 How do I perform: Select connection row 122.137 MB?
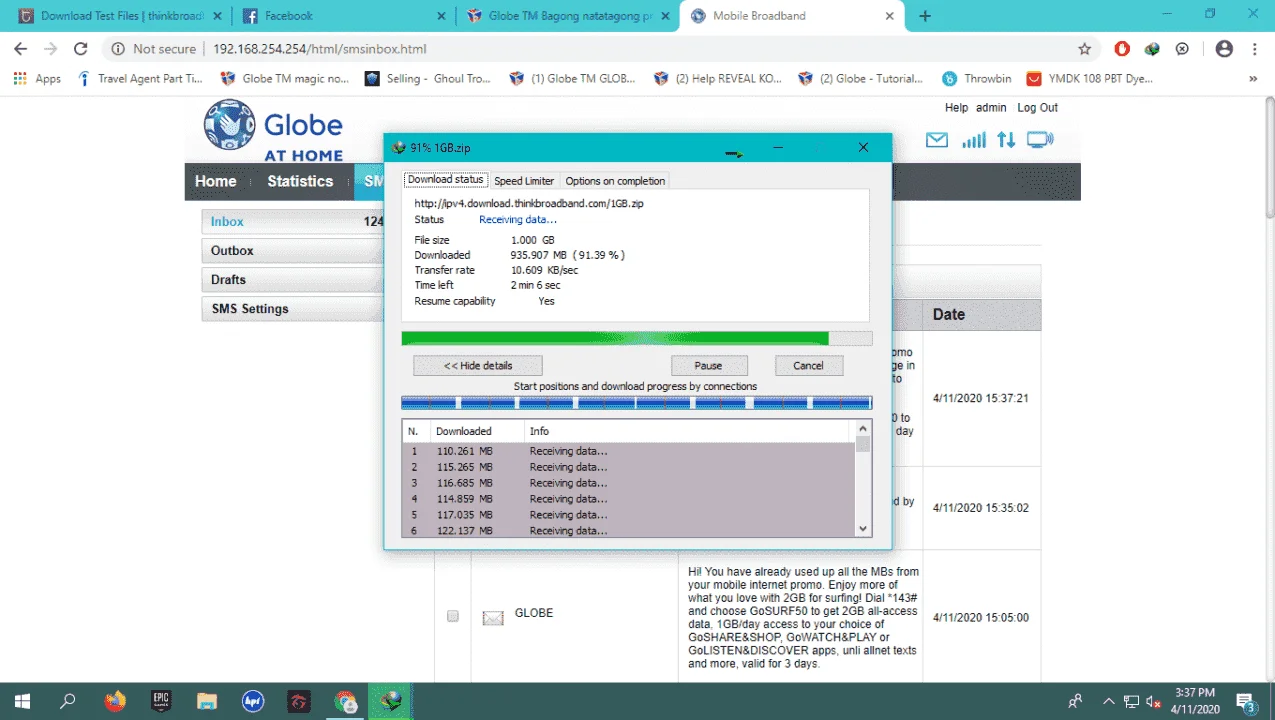629,530
